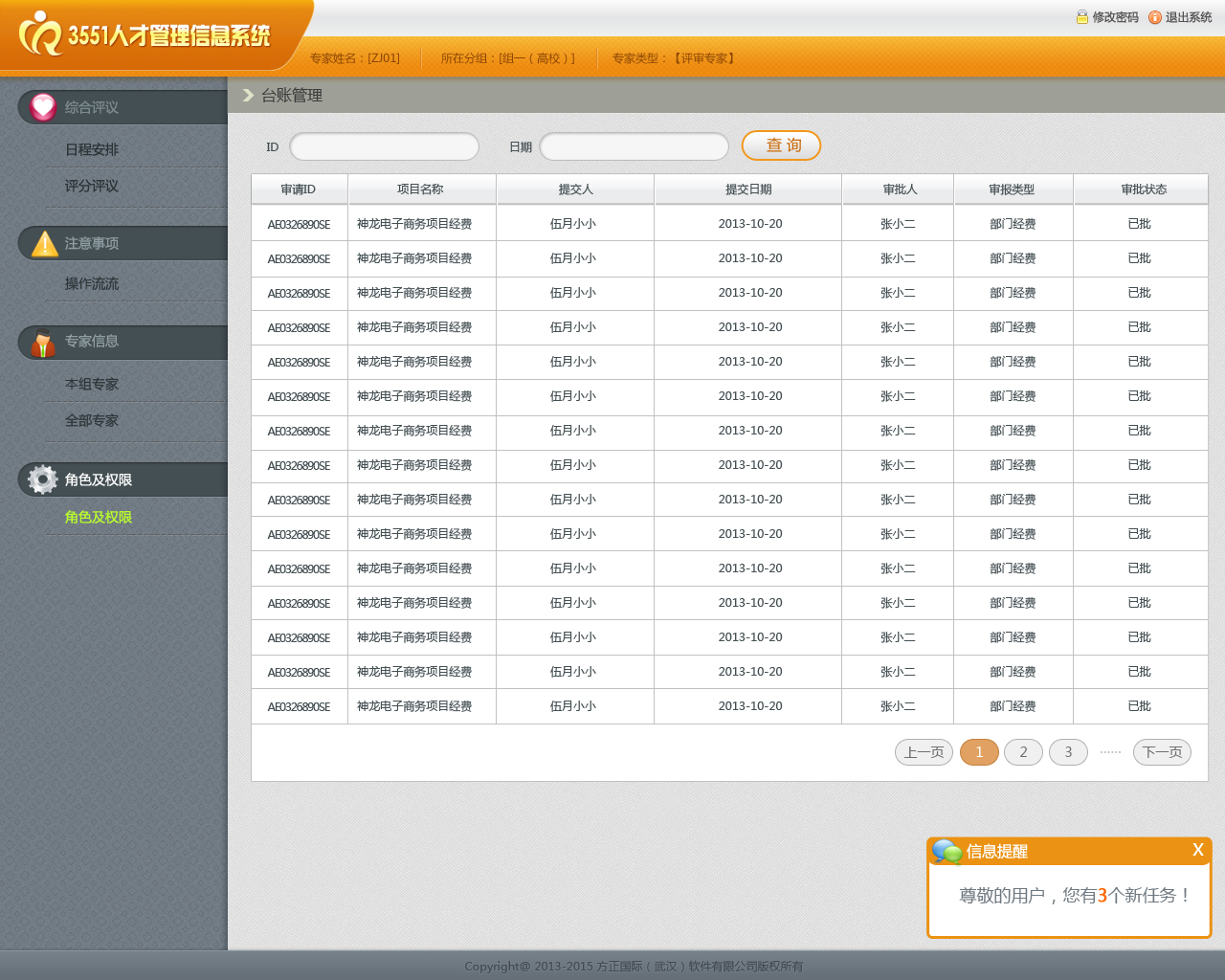Click the 项目名称 column header
The image size is (1225, 980).
tap(421, 189)
